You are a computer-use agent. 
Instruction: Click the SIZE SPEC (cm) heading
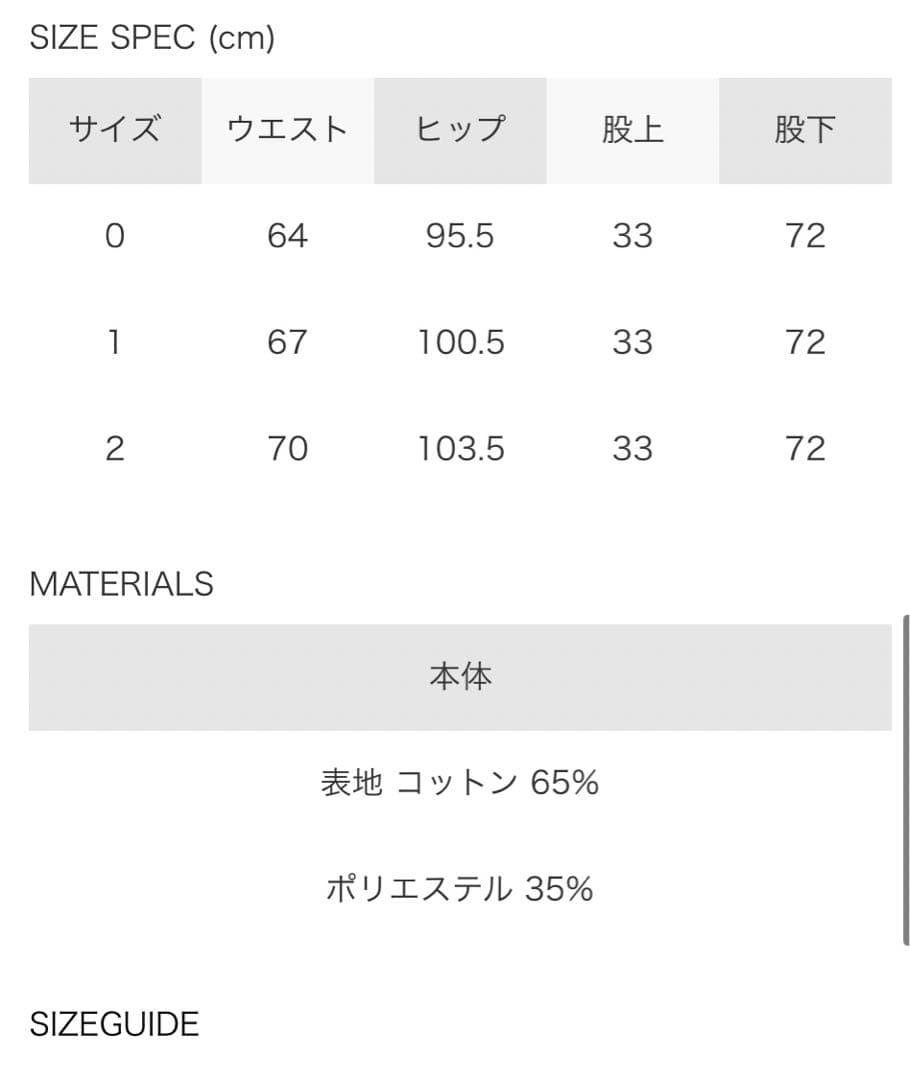152,38
